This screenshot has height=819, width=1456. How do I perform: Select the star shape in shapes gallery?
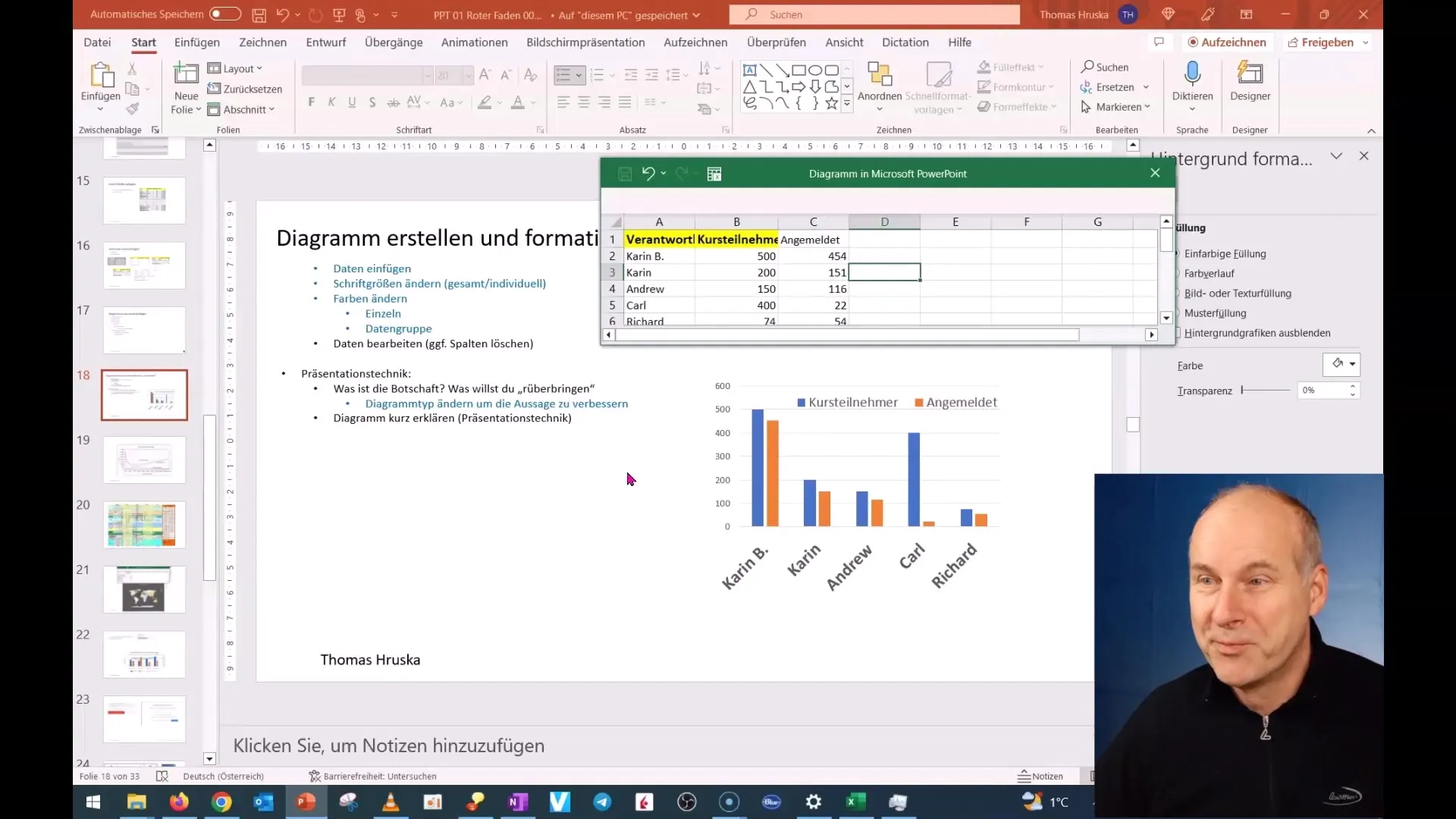832,104
